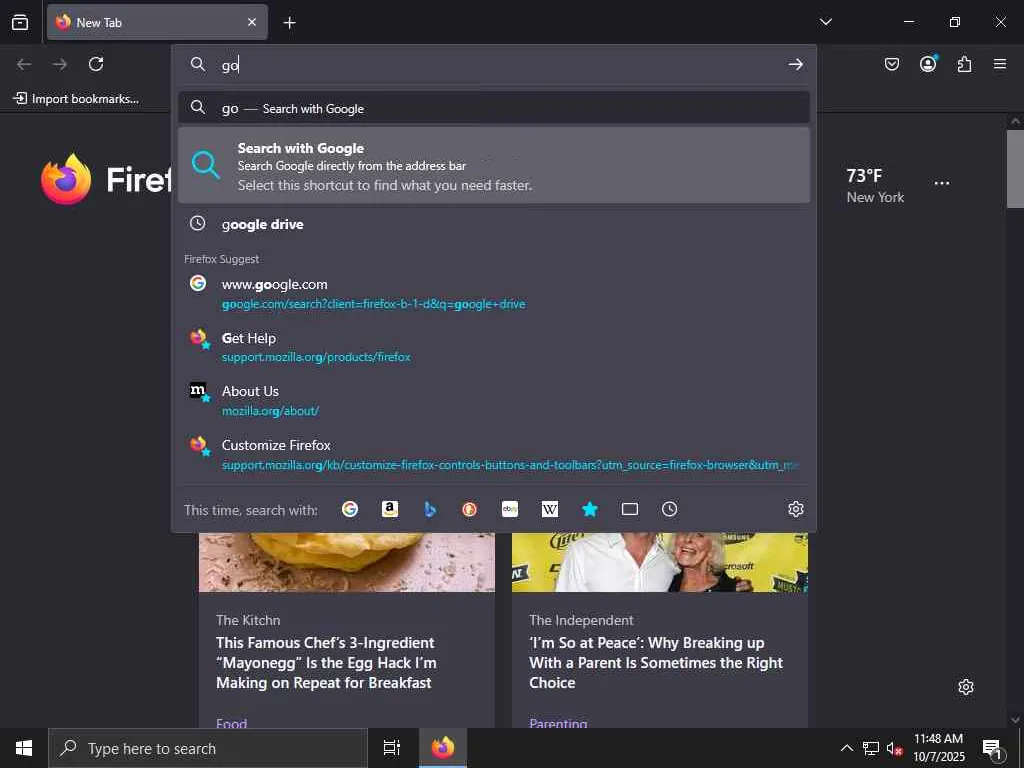This screenshot has width=1024, height=768.
Task: Open the network status tray icon
Action: click(x=871, y=748)
